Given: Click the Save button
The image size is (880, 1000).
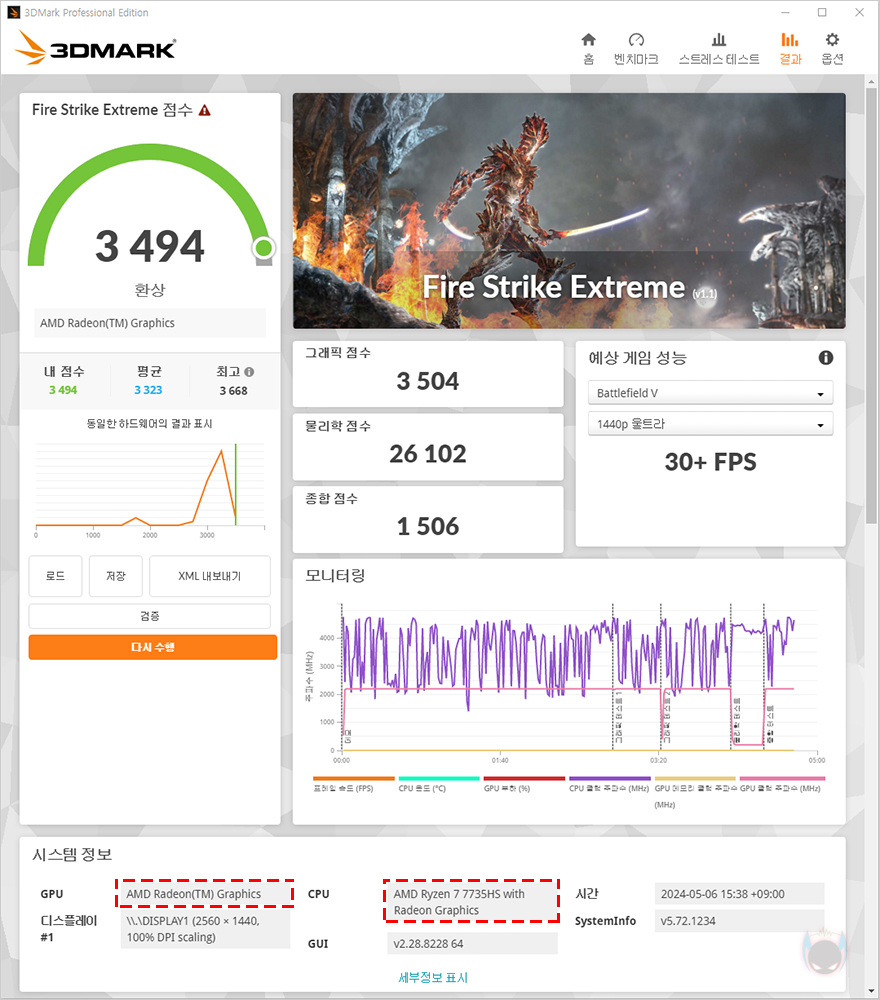Looking at the screenshot, I should point(115,576).
